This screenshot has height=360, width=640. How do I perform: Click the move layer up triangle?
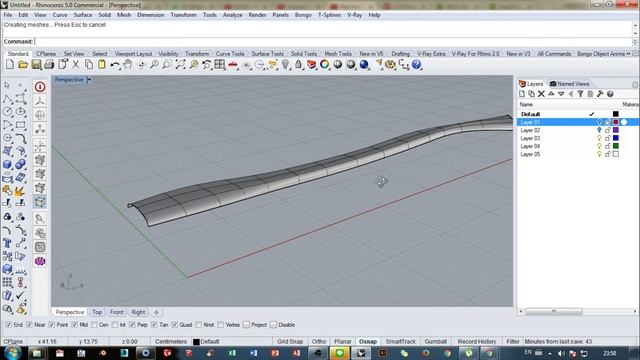coord(551,94)
